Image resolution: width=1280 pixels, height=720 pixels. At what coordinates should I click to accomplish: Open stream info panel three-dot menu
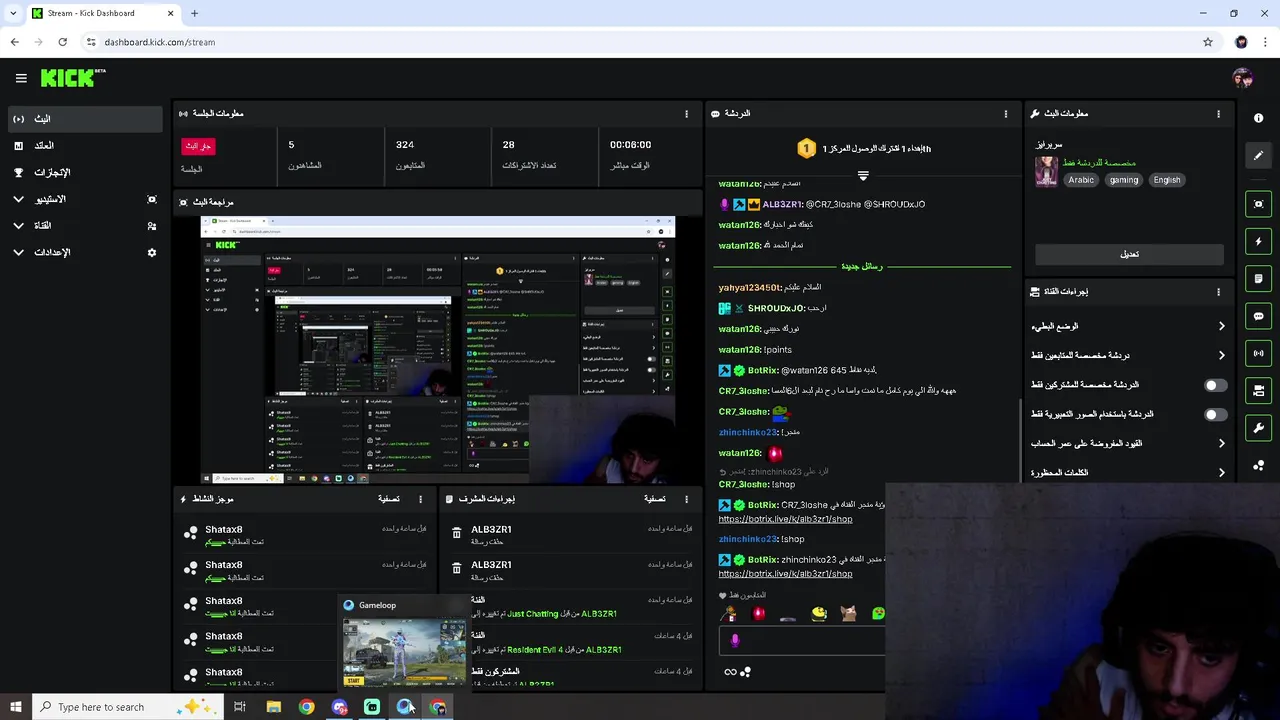tap(1218, 114)
